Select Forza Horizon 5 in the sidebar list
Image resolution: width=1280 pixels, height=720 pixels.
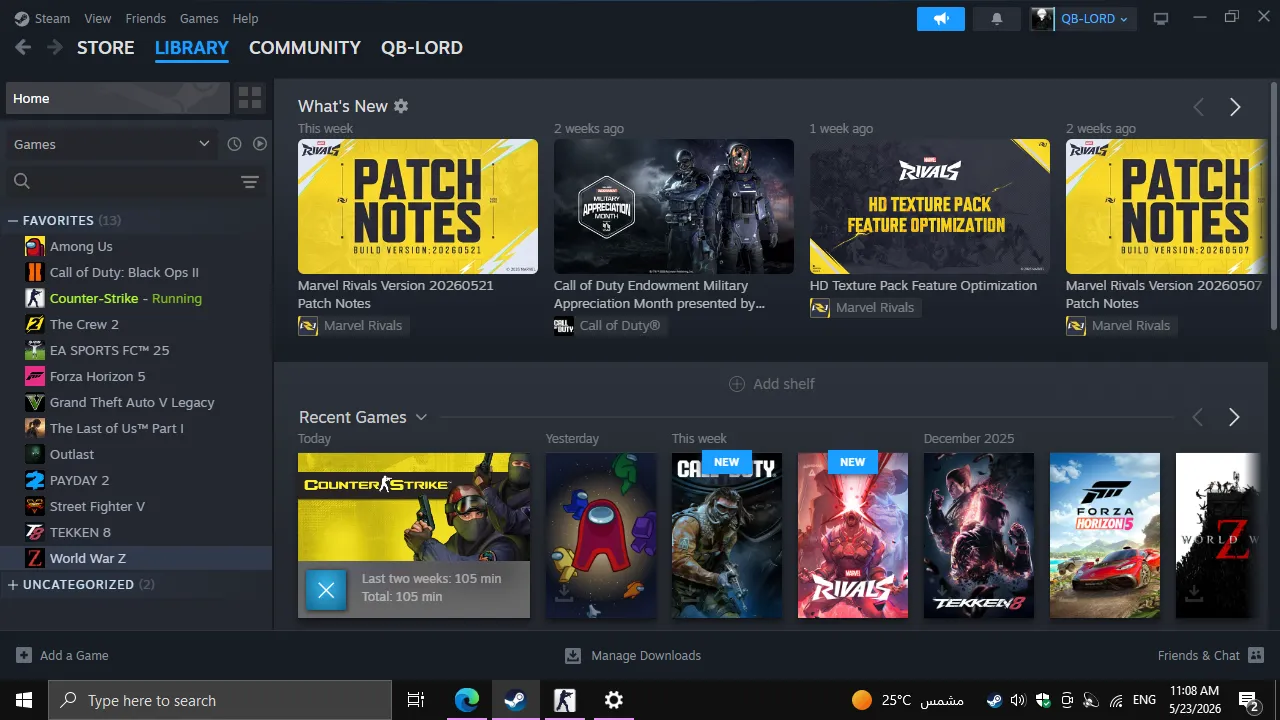(x=136, y=376)
